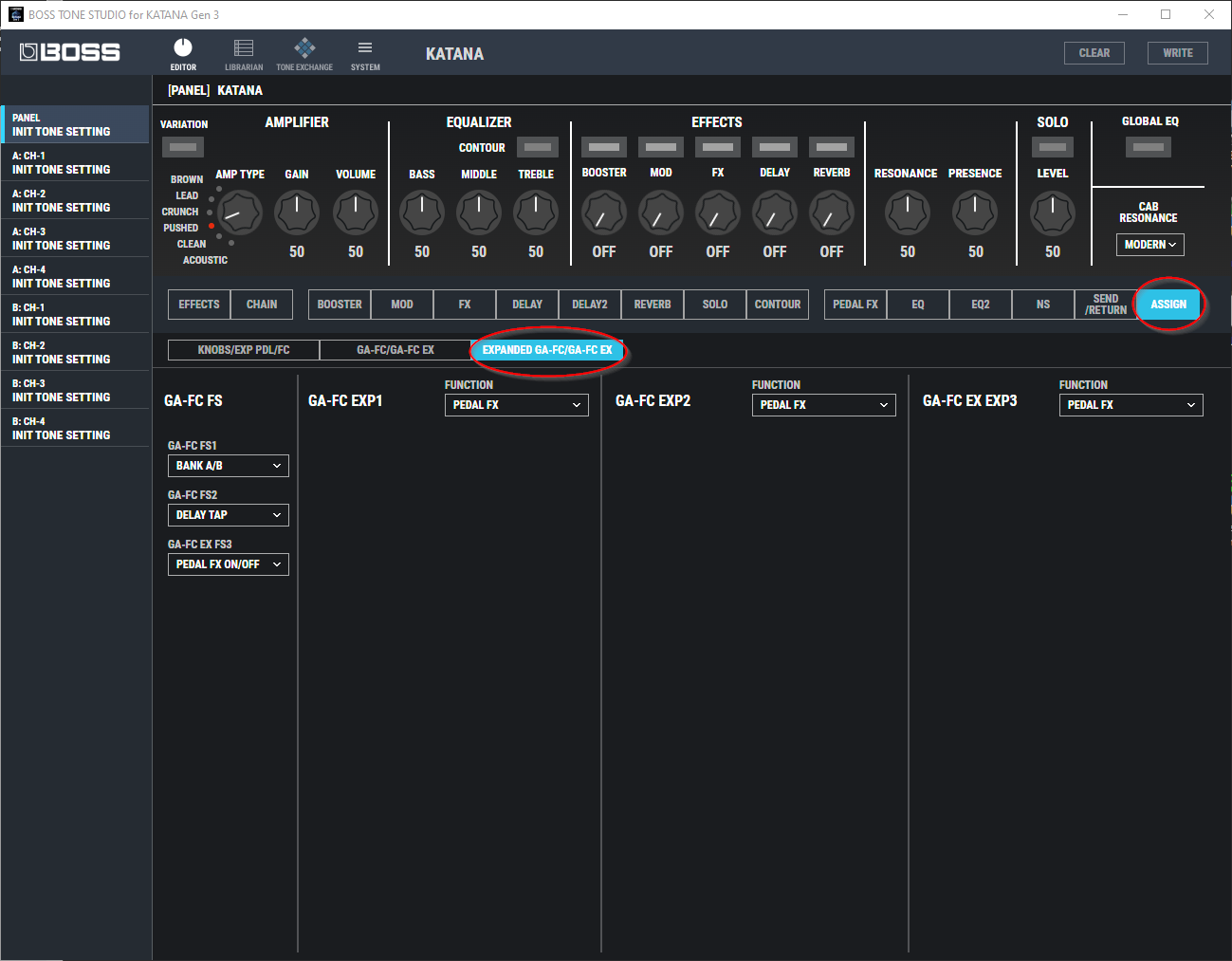Image resolution: width=1232 pixels, height=961 pixels.
Task: Select B: CH-2 tone setting
Action: tap(75, 352)
